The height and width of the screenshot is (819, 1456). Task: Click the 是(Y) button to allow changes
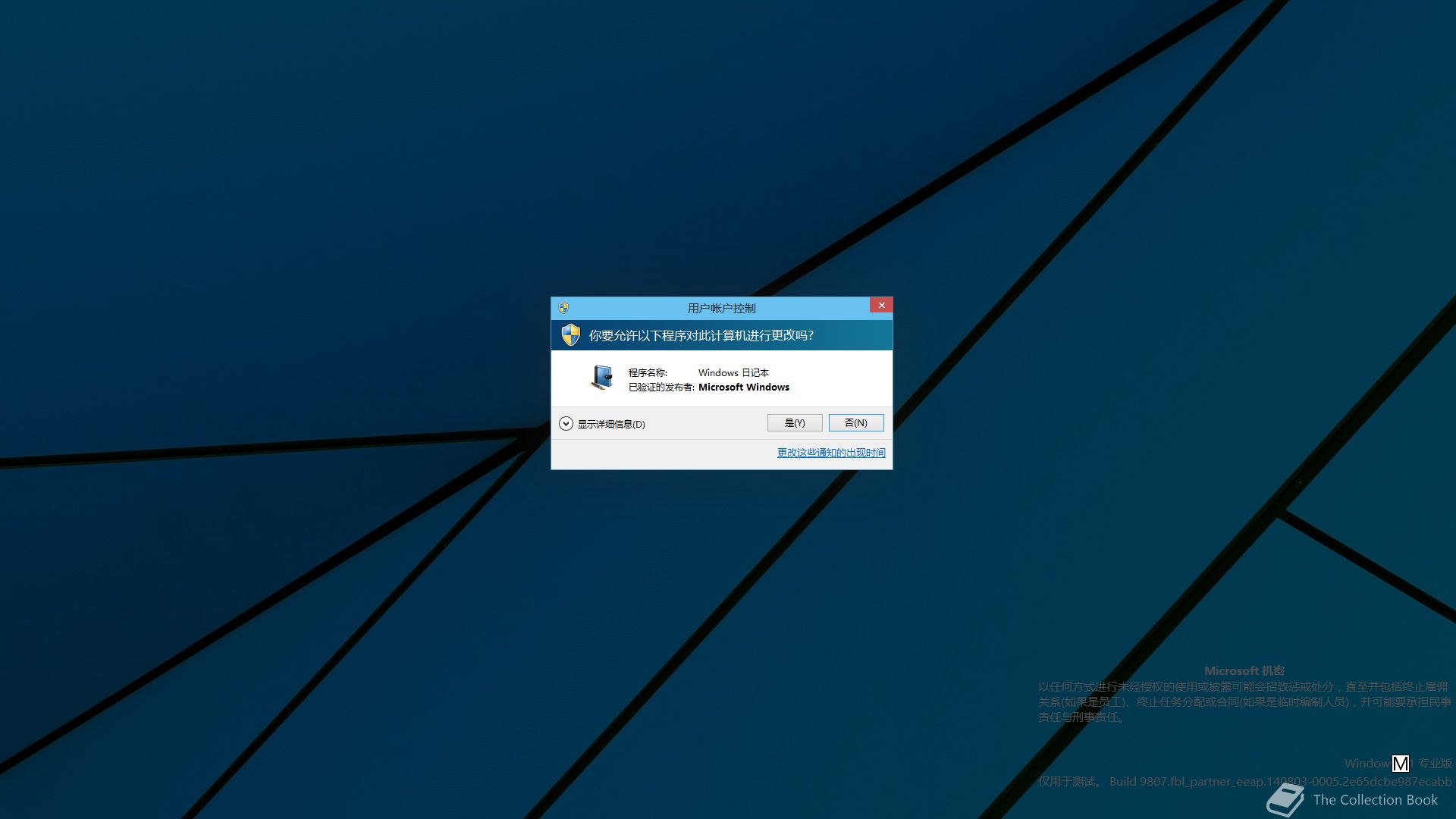[795, 423]
